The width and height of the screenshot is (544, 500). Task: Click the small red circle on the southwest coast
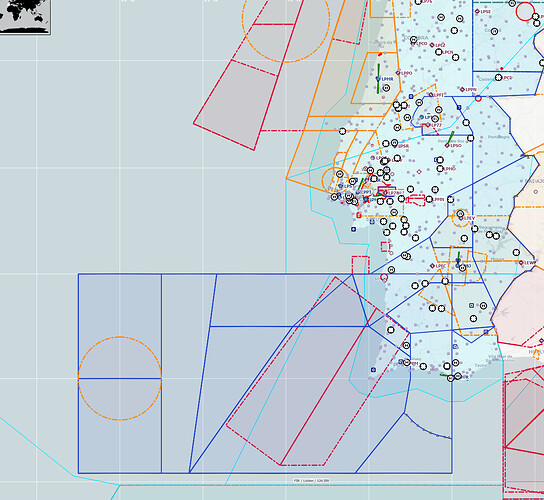point(384,277)
